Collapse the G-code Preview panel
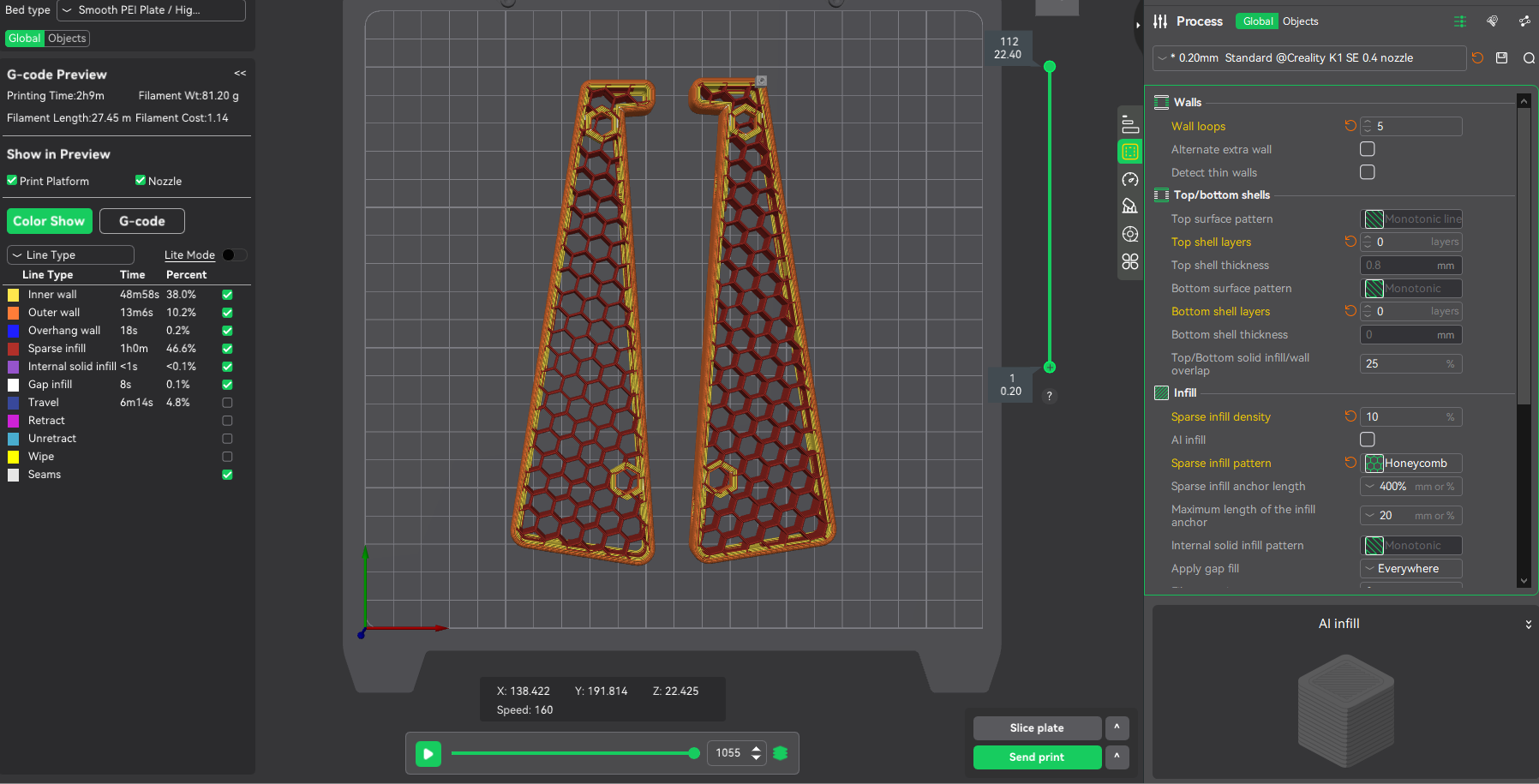The height and width of the screenshot is (784, 1539). (240, 74)
